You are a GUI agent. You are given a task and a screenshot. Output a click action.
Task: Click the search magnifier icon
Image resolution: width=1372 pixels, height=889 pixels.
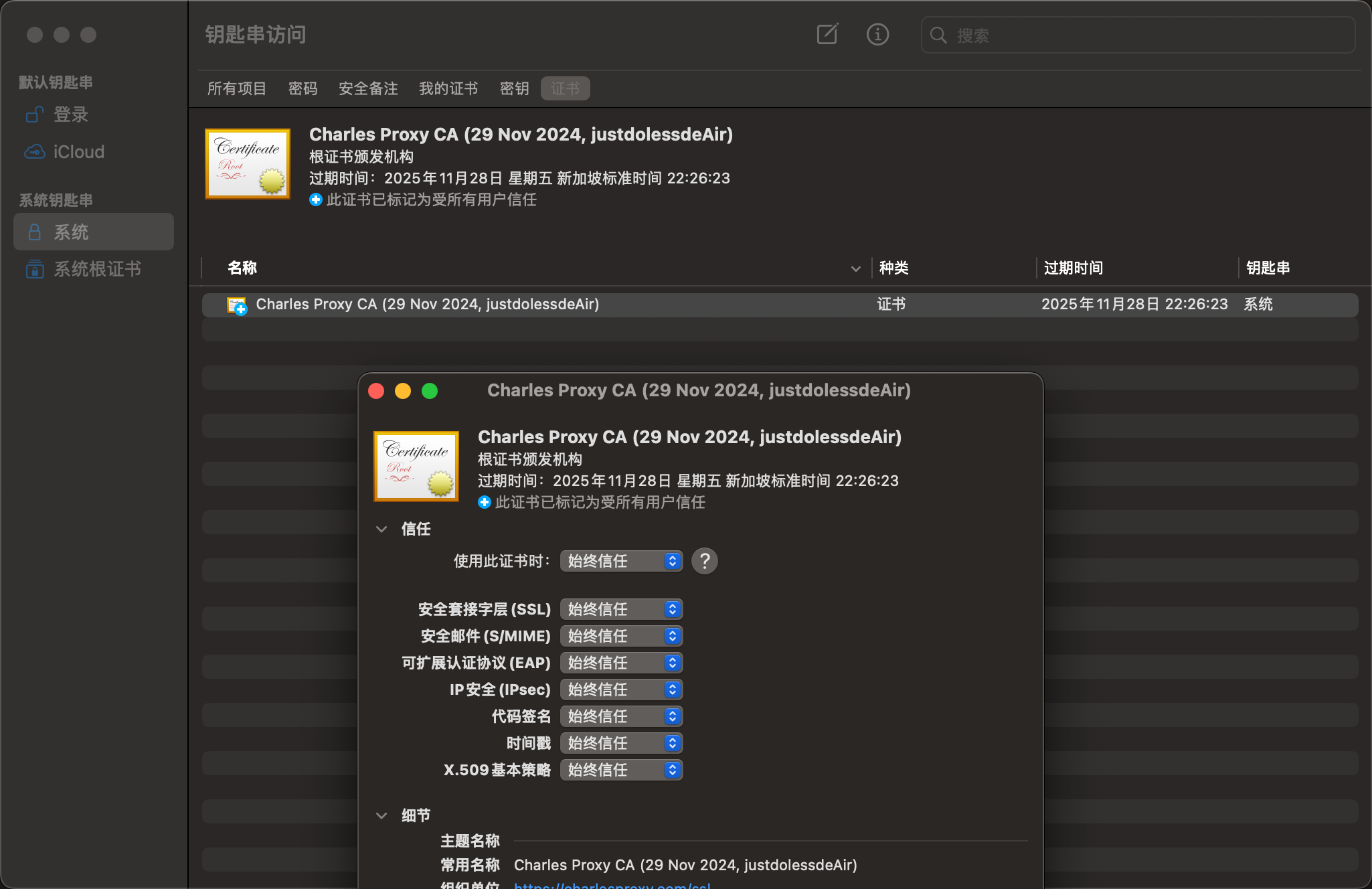tap(938, 35)
